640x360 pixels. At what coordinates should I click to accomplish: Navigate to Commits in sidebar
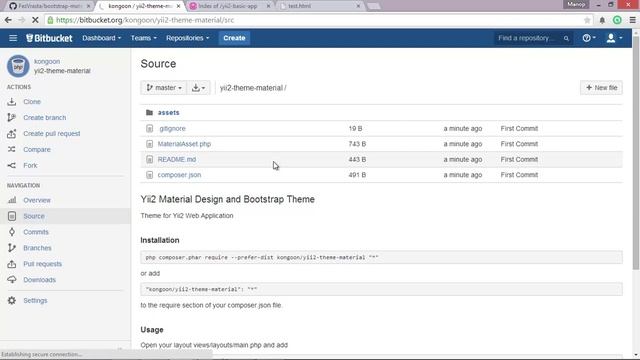(36, 232)
